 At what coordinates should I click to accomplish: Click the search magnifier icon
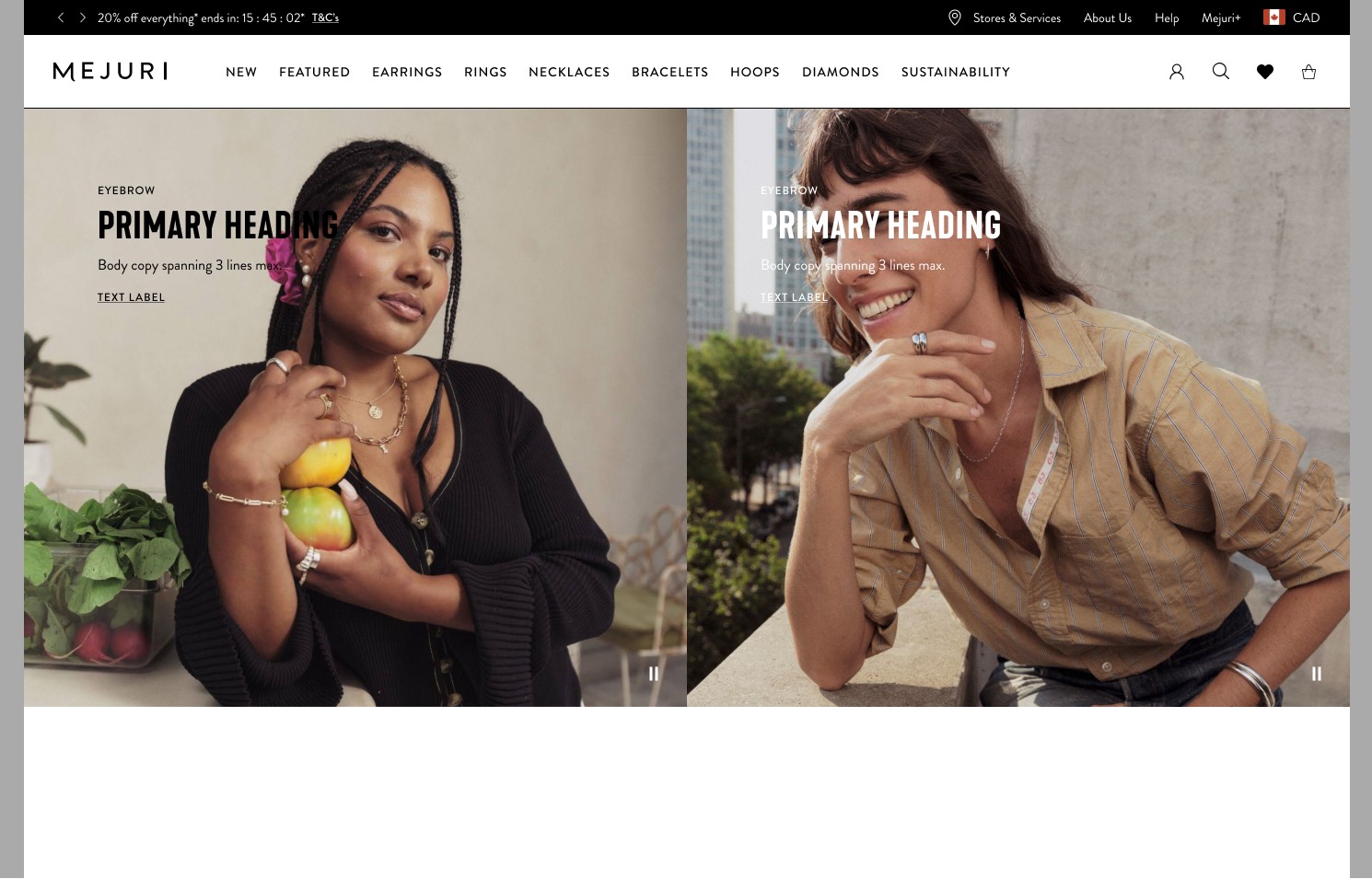point(1221,71)
